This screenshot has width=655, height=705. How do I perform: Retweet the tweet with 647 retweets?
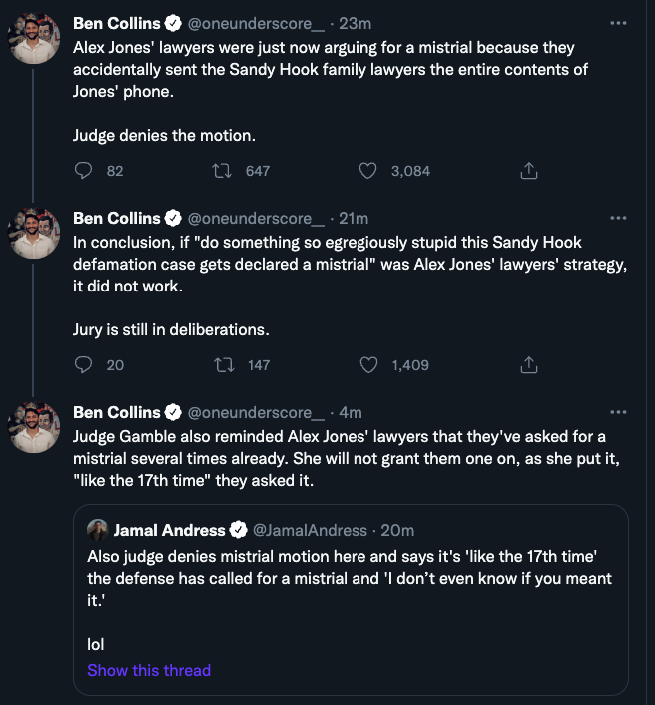point(224,171)
